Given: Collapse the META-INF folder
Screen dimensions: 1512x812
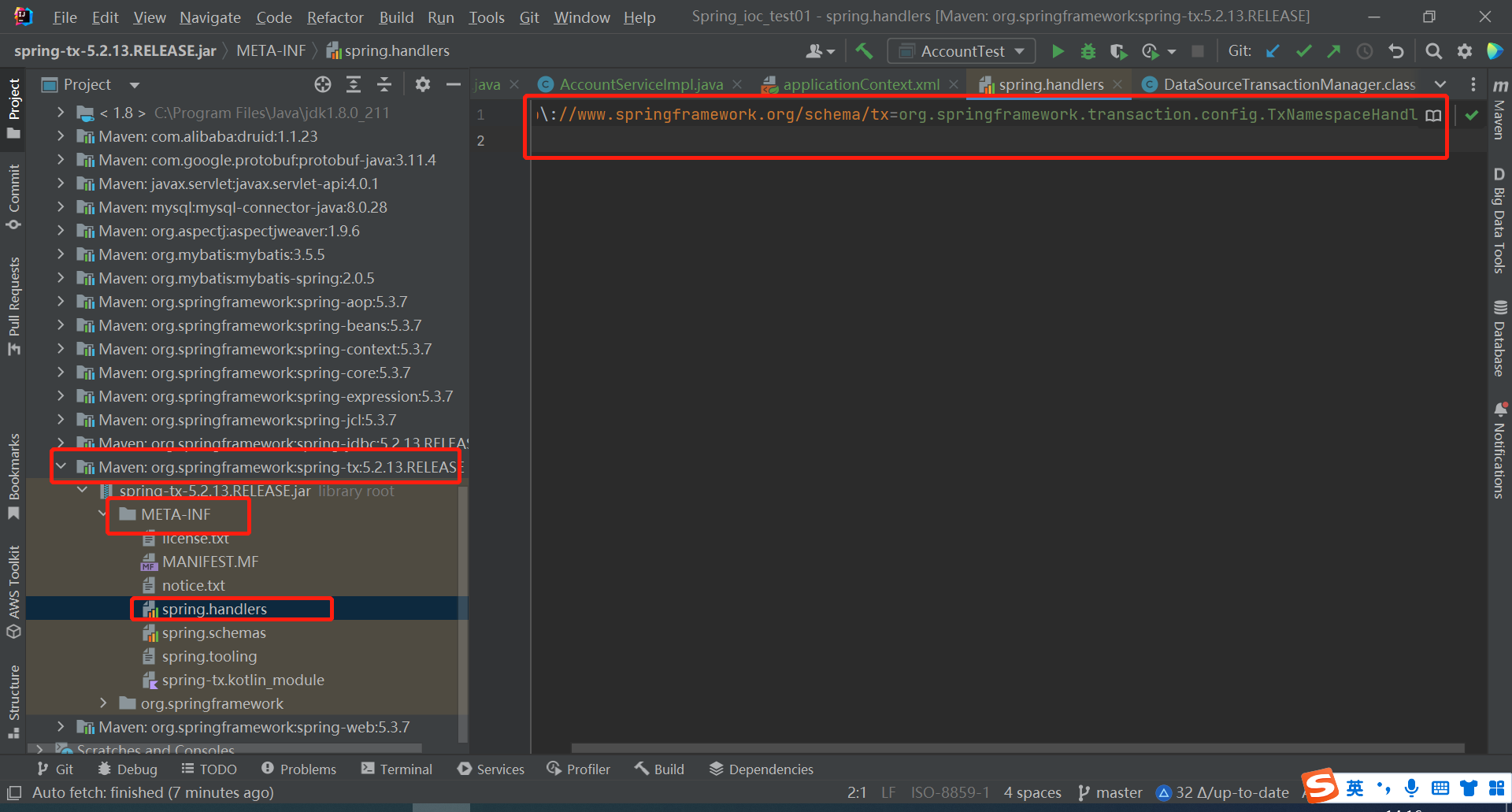Looking at the screenshot, I should click(x=103, y=514).
